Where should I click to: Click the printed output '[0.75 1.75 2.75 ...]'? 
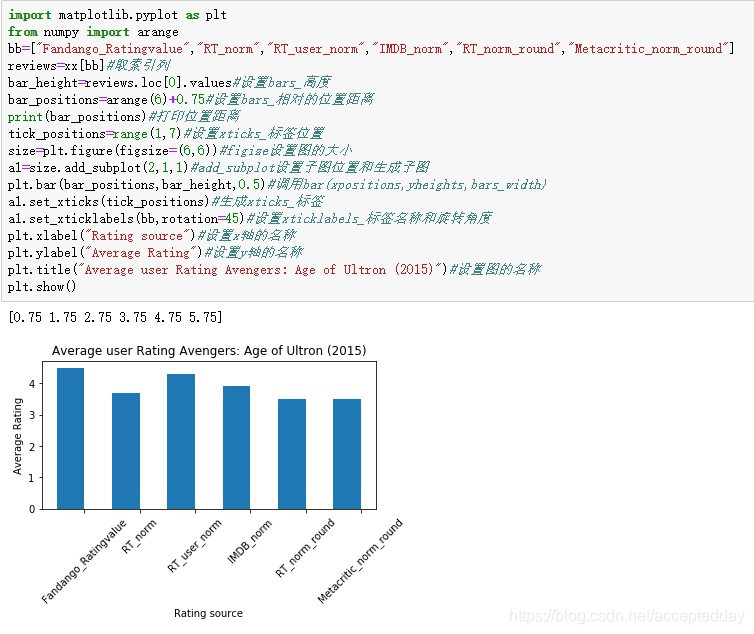115,317
